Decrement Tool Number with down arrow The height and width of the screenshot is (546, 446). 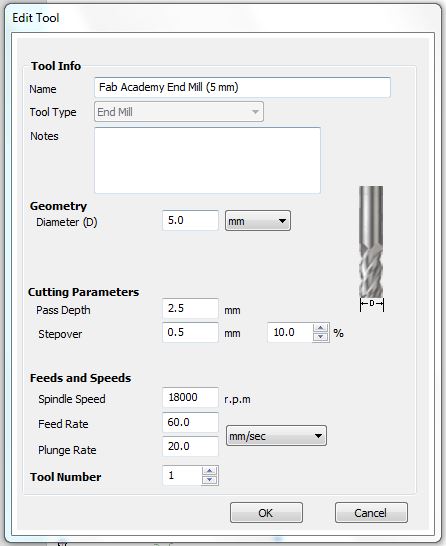coord(210,480)
